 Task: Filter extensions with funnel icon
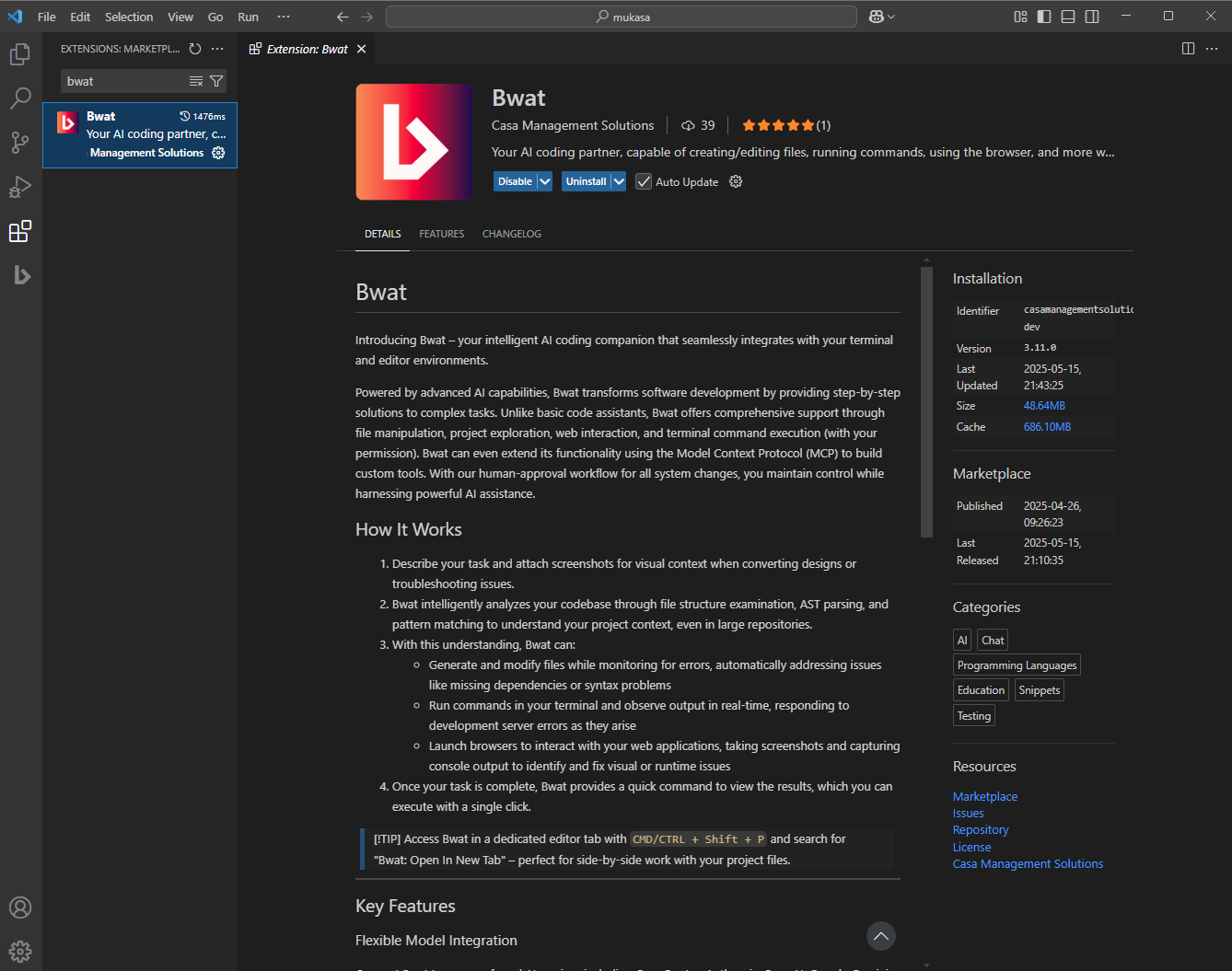[216, 81]
